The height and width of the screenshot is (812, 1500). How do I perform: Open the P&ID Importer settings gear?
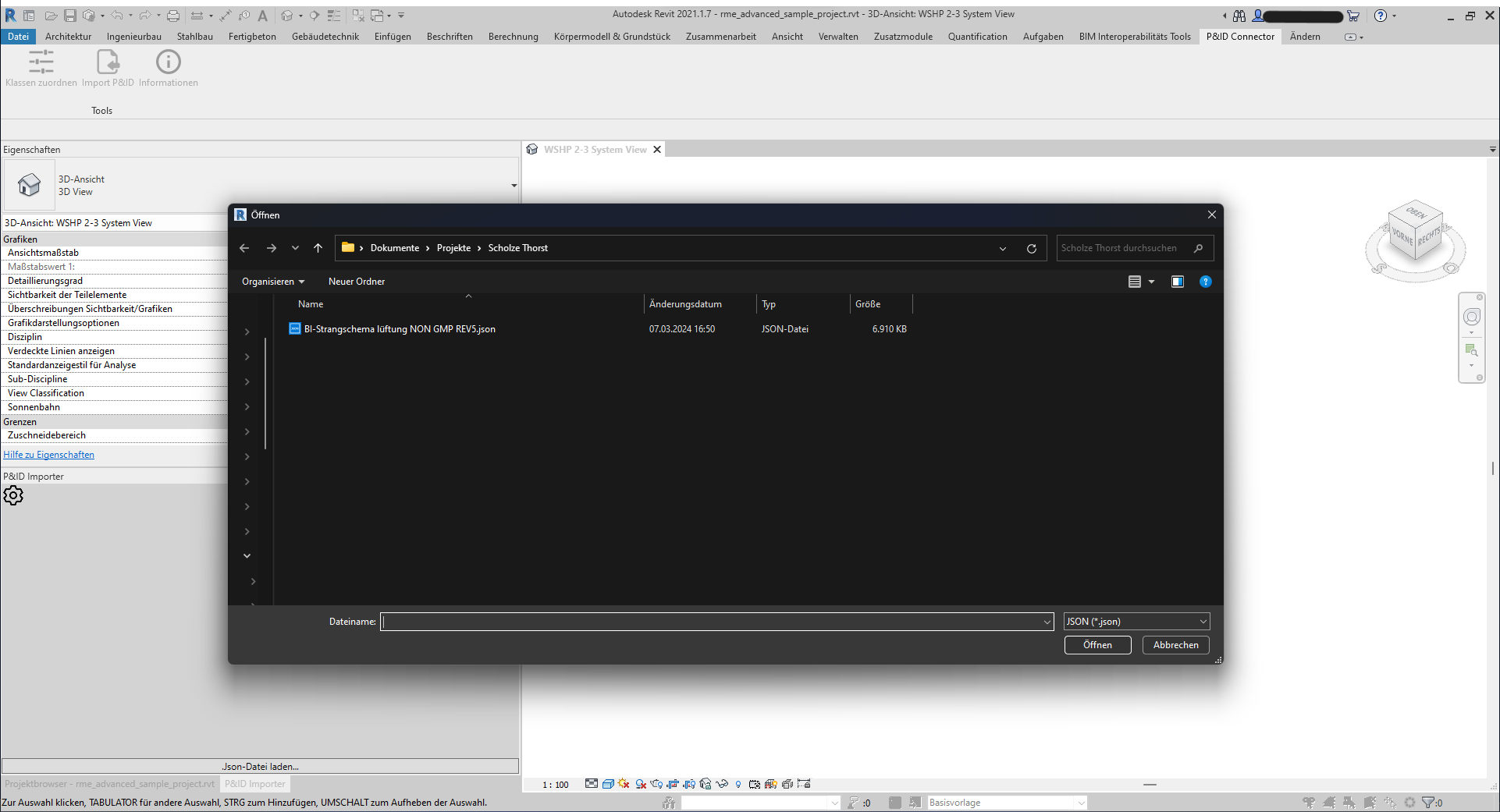(13, 495)
